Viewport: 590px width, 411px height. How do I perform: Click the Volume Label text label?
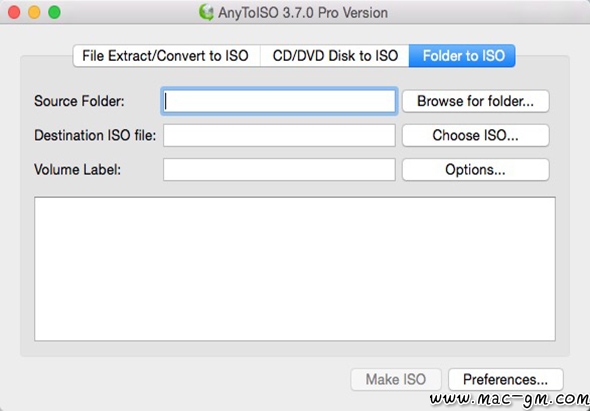click(78, 170)
